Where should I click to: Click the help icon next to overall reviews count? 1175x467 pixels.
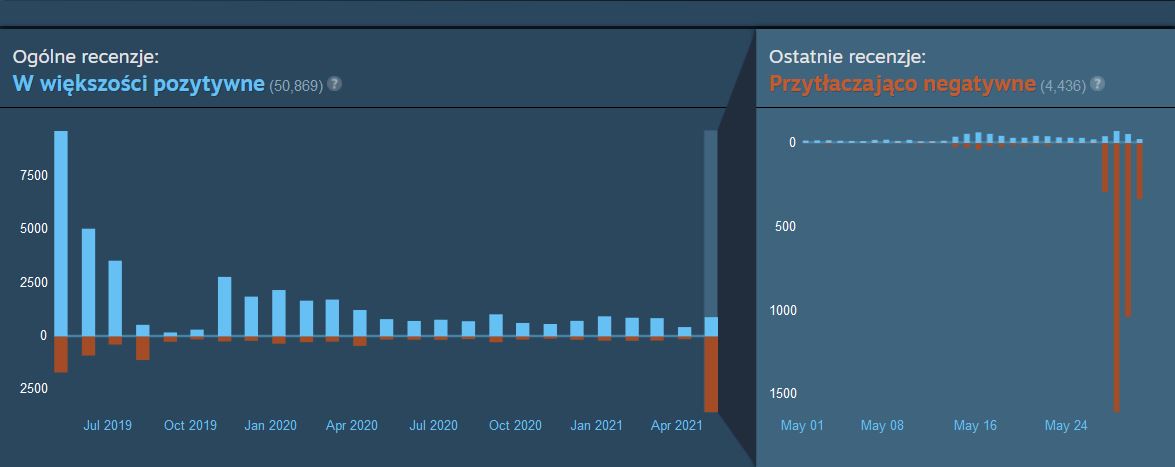[x=335, y=84]
